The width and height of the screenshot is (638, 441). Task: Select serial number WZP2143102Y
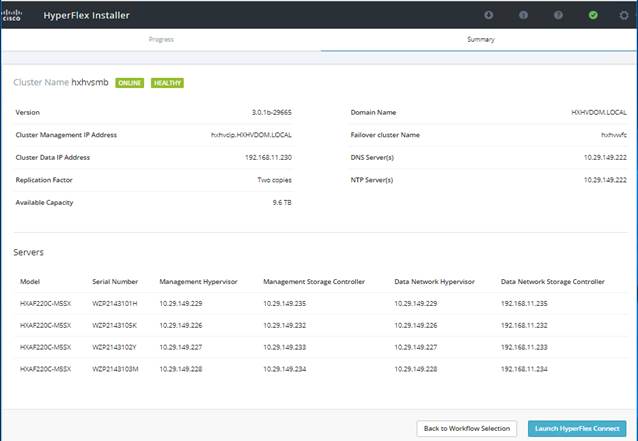pos(114,347)
